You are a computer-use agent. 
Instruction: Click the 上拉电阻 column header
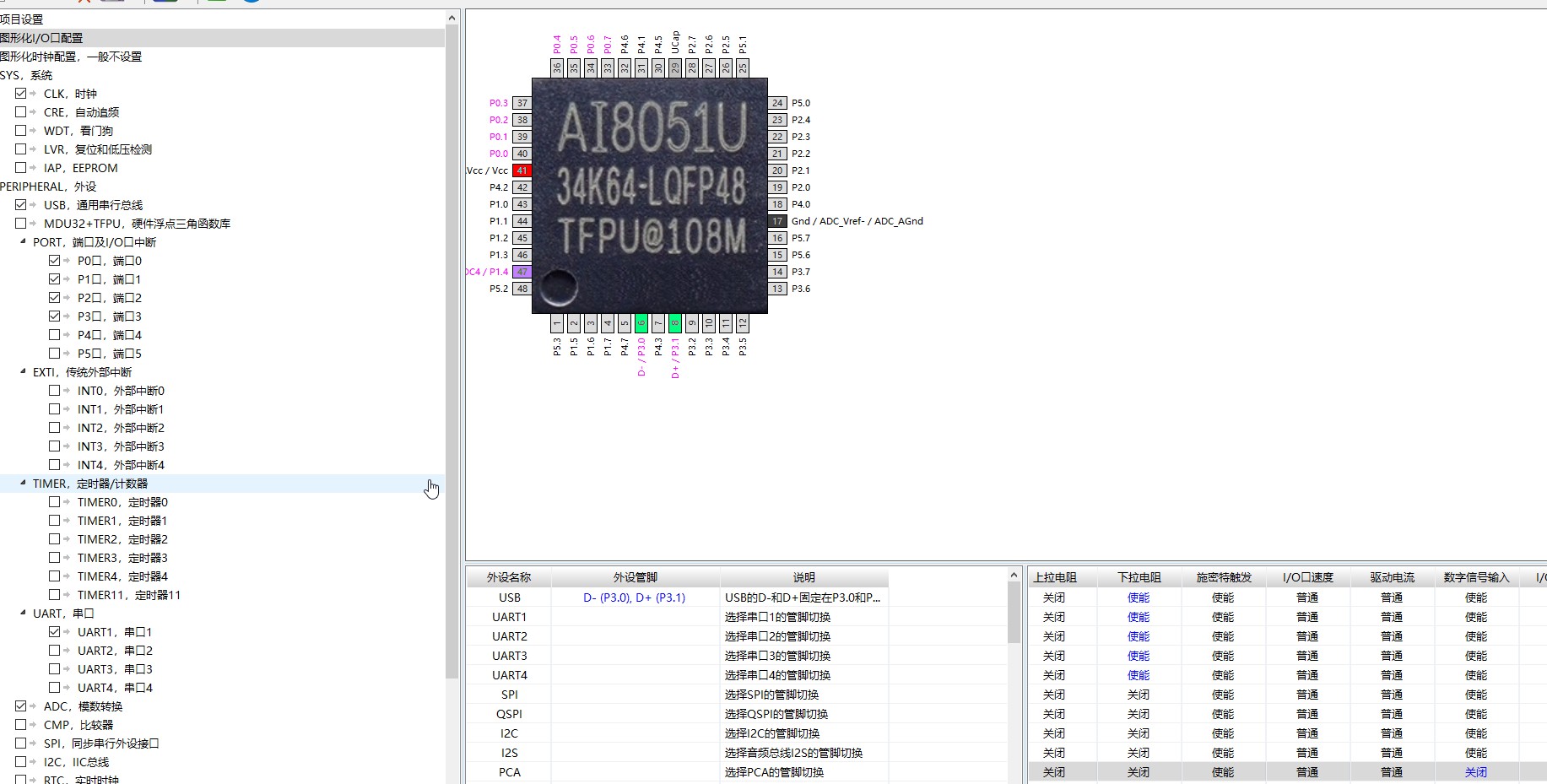click(1055, 577)
